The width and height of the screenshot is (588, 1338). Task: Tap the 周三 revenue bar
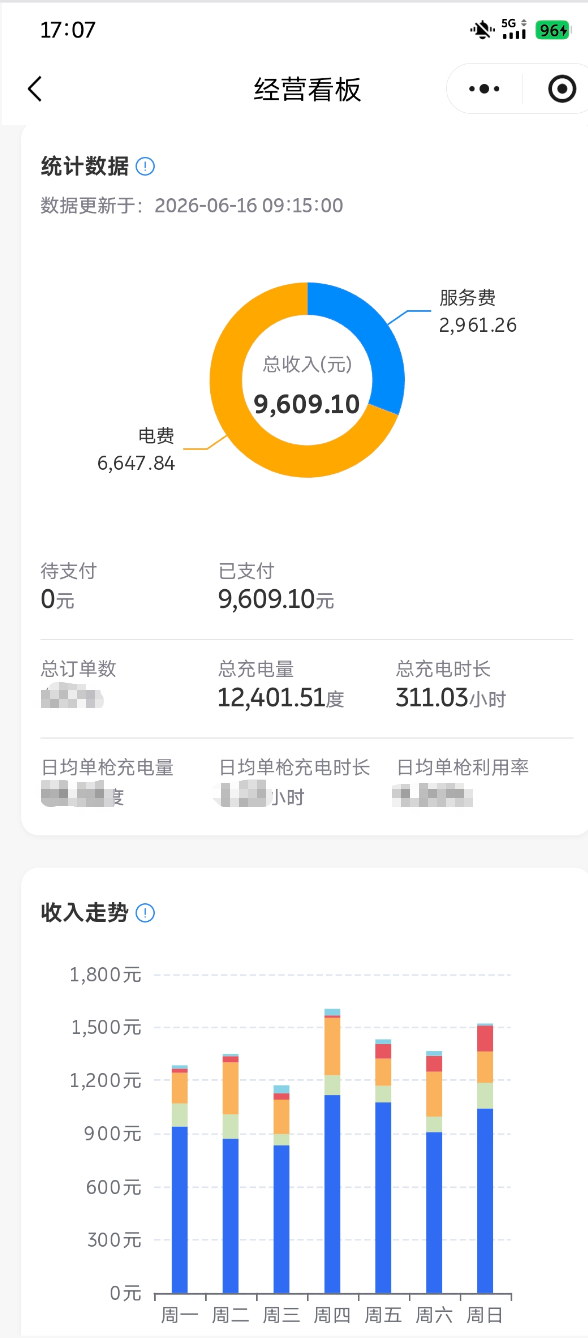(x=281, y=1189)
